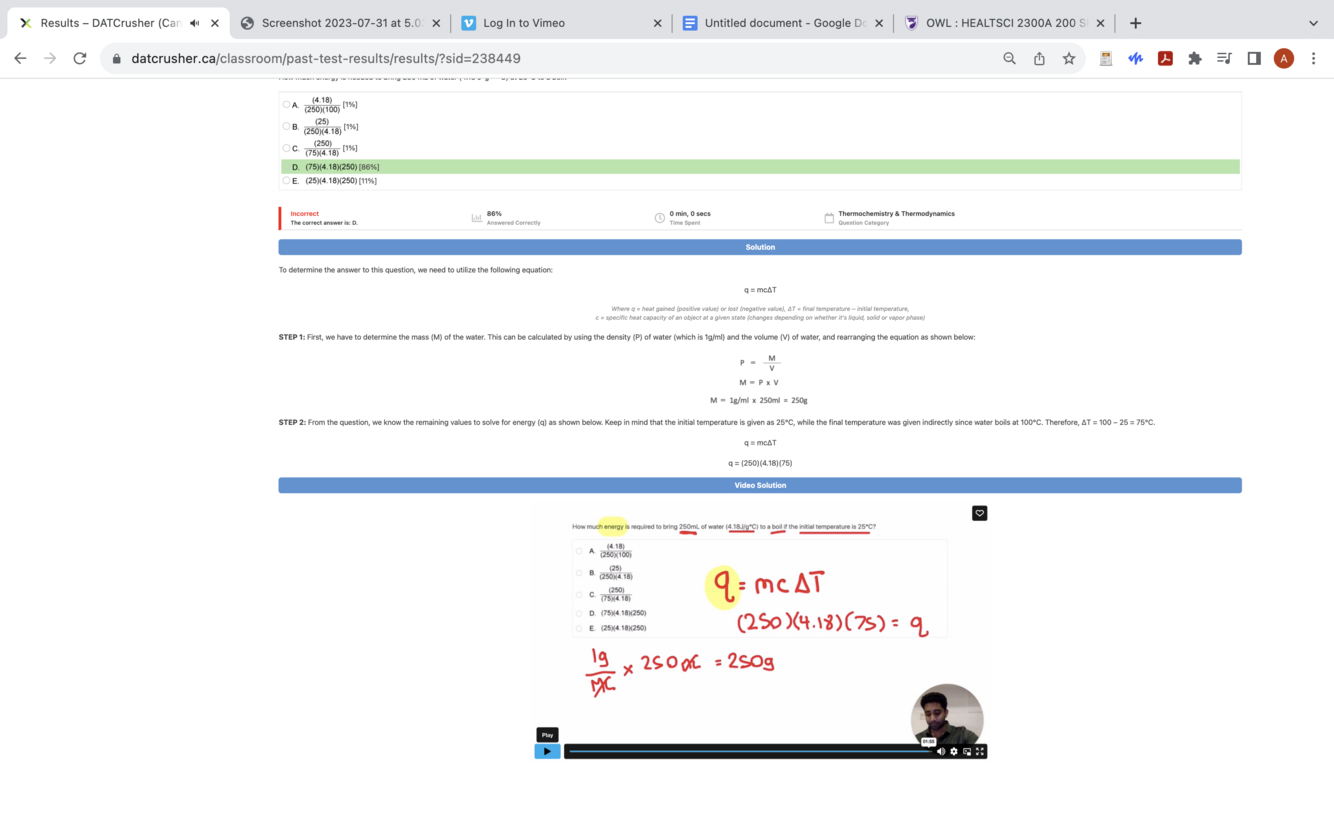
Task: Like the video with the heart icon
Action: click(980, 513)
